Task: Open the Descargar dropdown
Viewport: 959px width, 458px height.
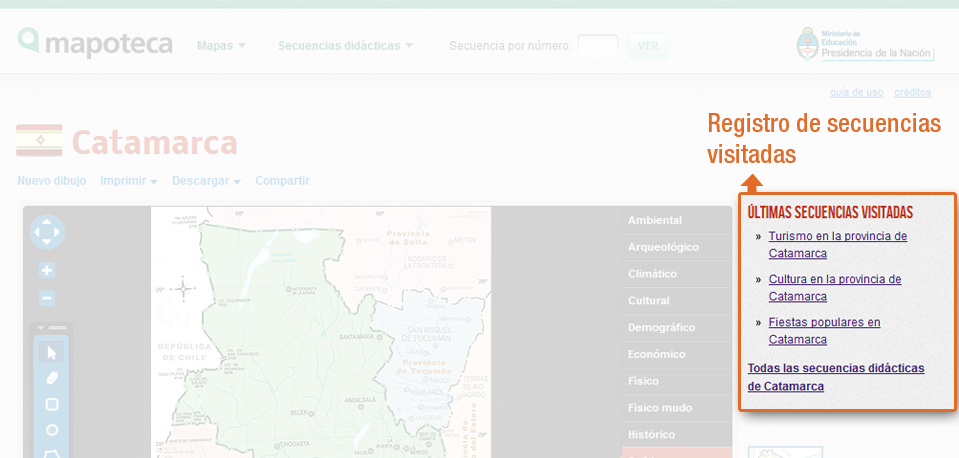Action: (x=206, y=181)
